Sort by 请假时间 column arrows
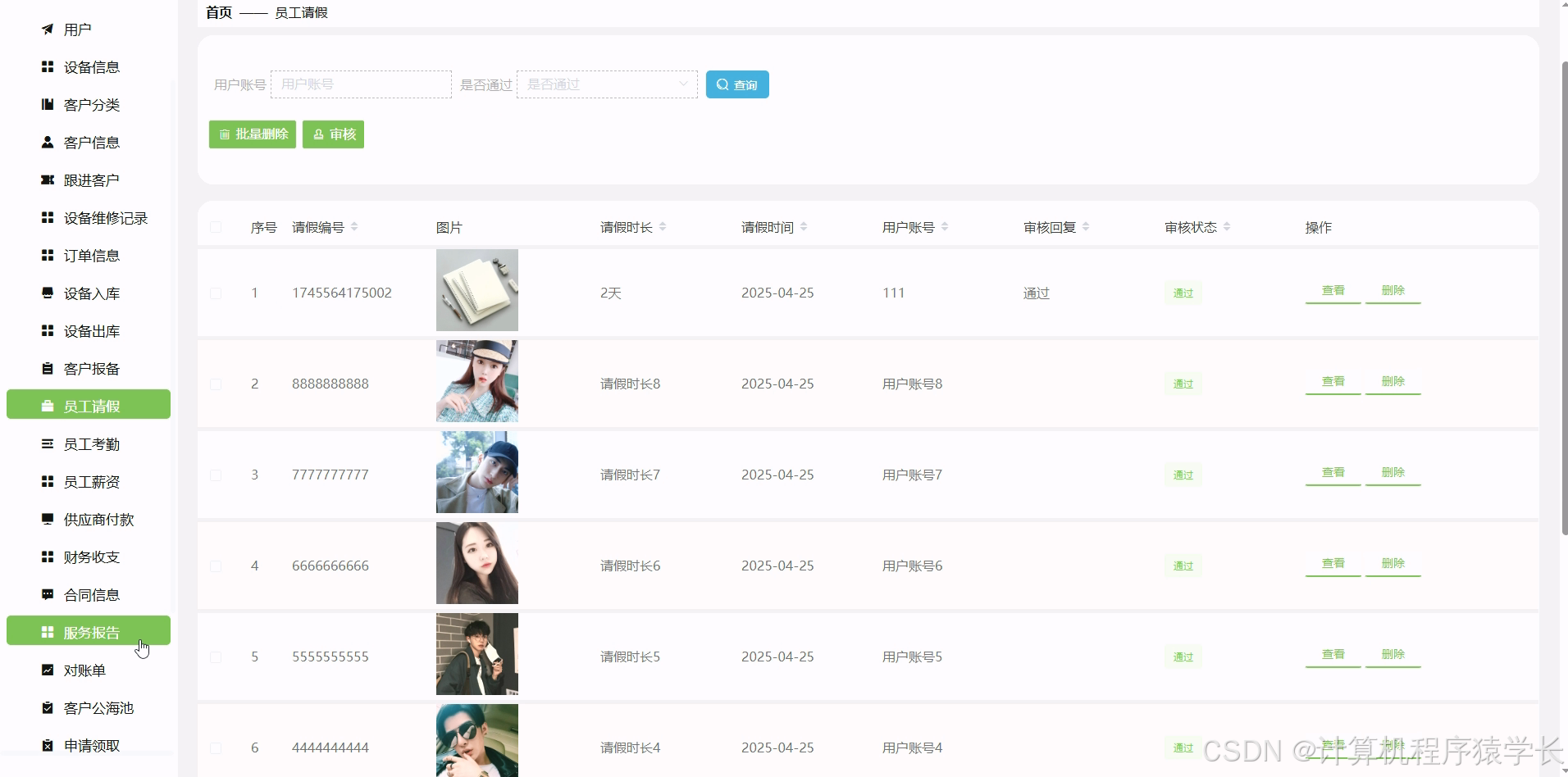Viewport: 1568px width, 777px height. [x=804, y=227]
